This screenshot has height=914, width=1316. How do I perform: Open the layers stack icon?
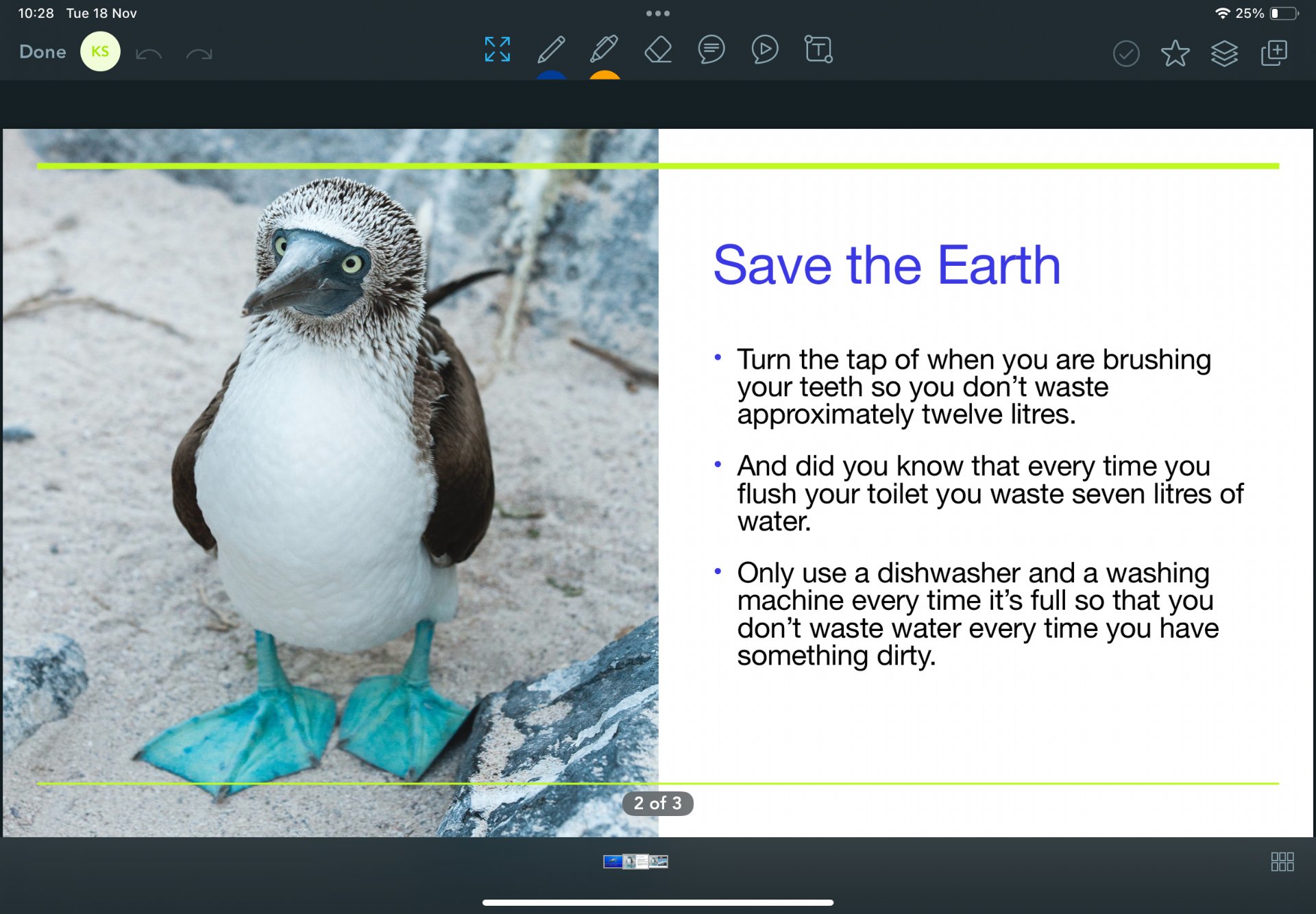coord(1224,53)
